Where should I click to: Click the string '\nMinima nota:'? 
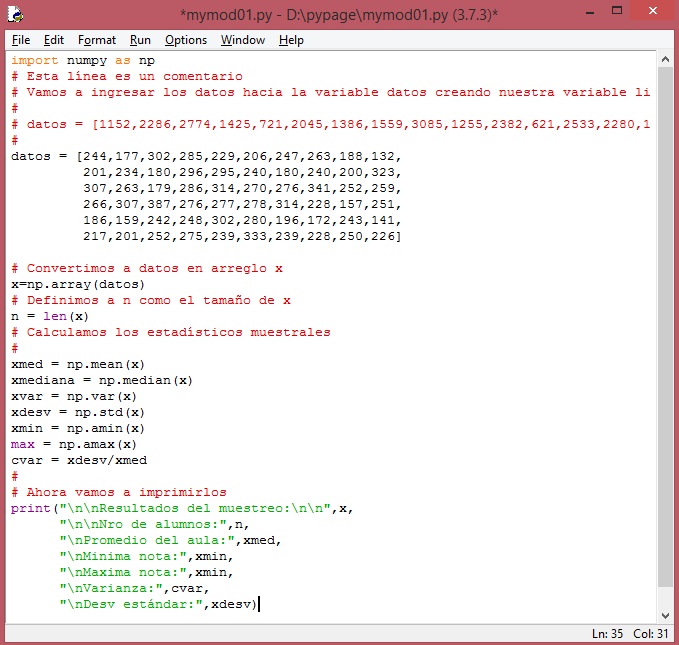(123, 556)
